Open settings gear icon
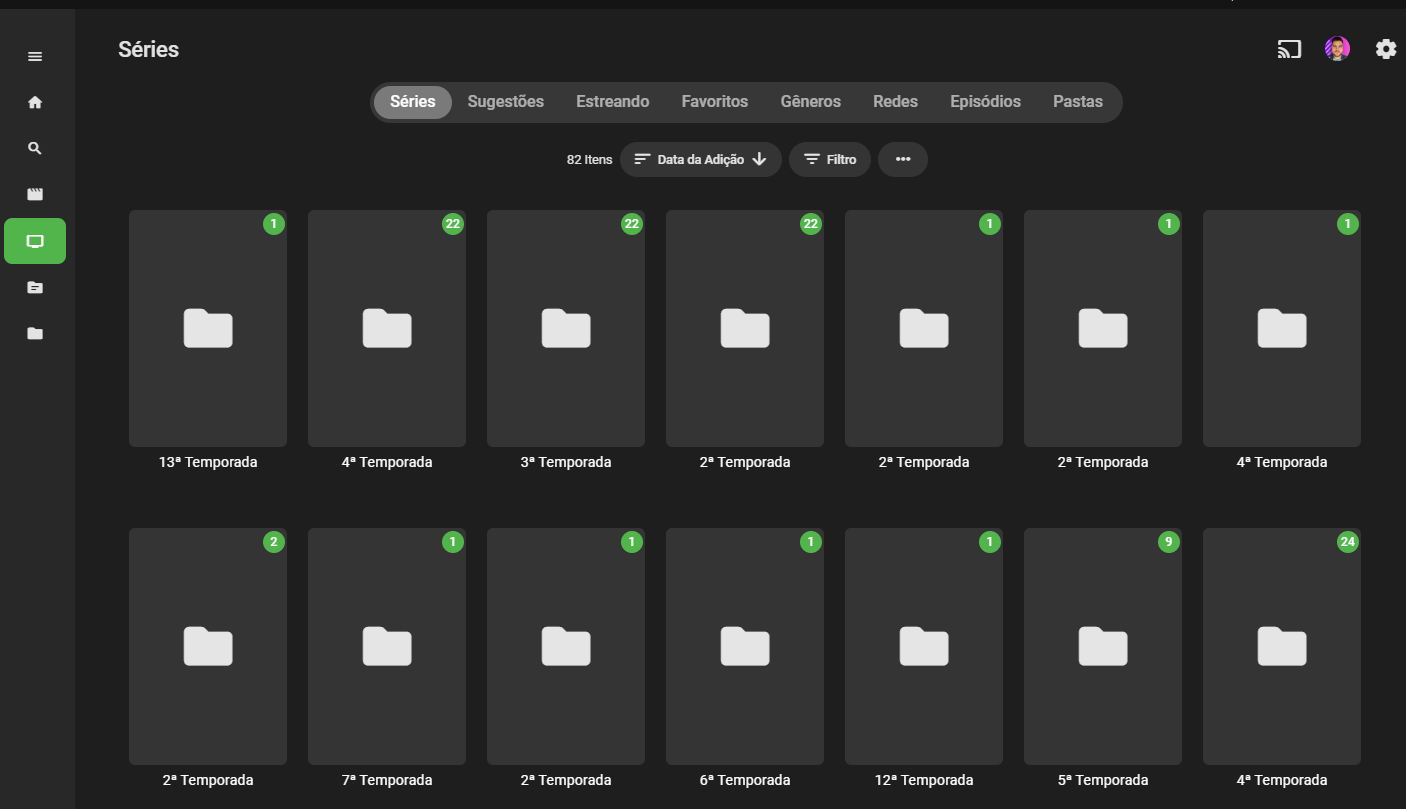The image size is (1406, 809). pos(1386,49)
